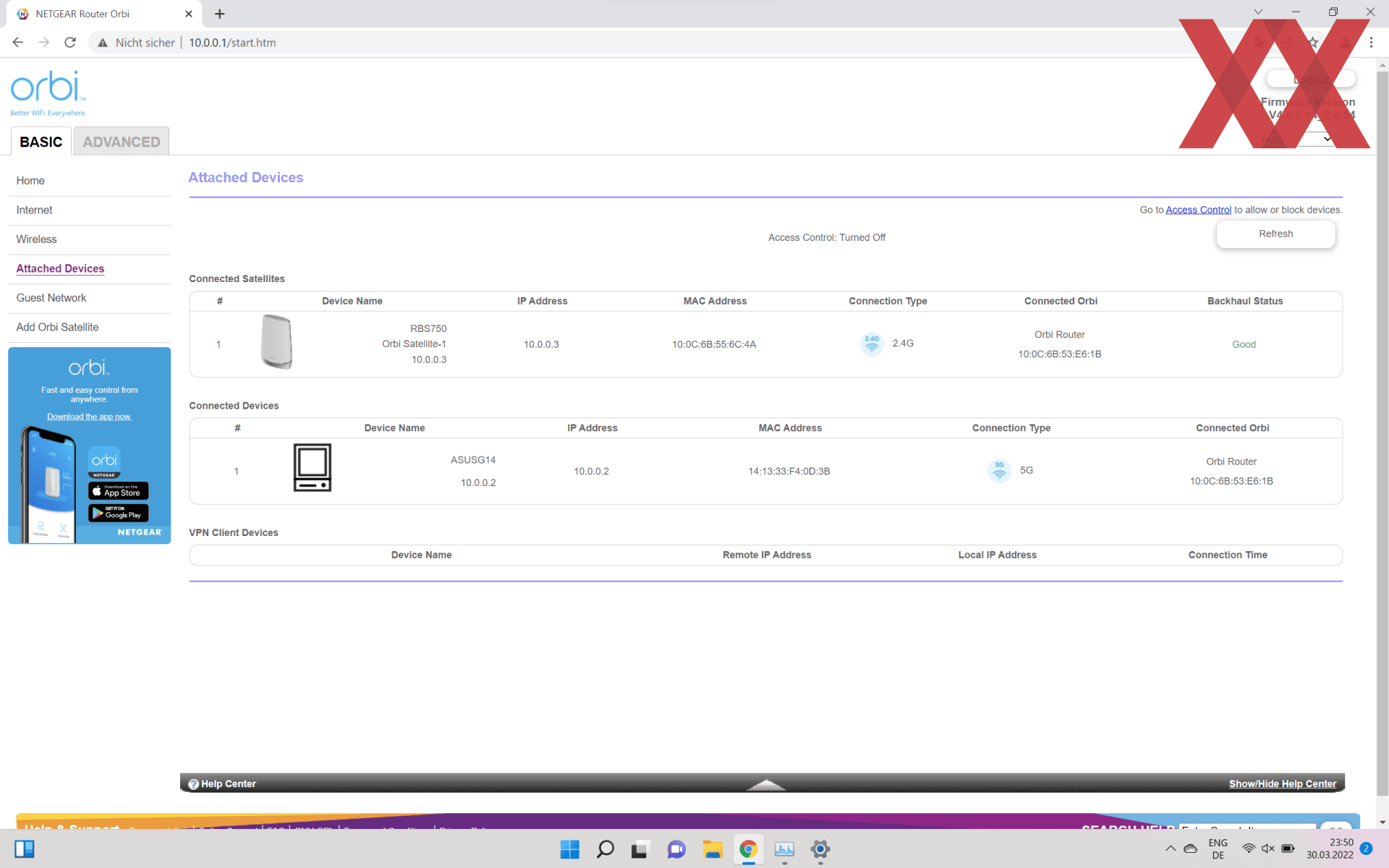This screenshot has height=868, width=1389.
Task: Select device MAC 14:13:33:F4:0D:3B
Action: [789, 472]
